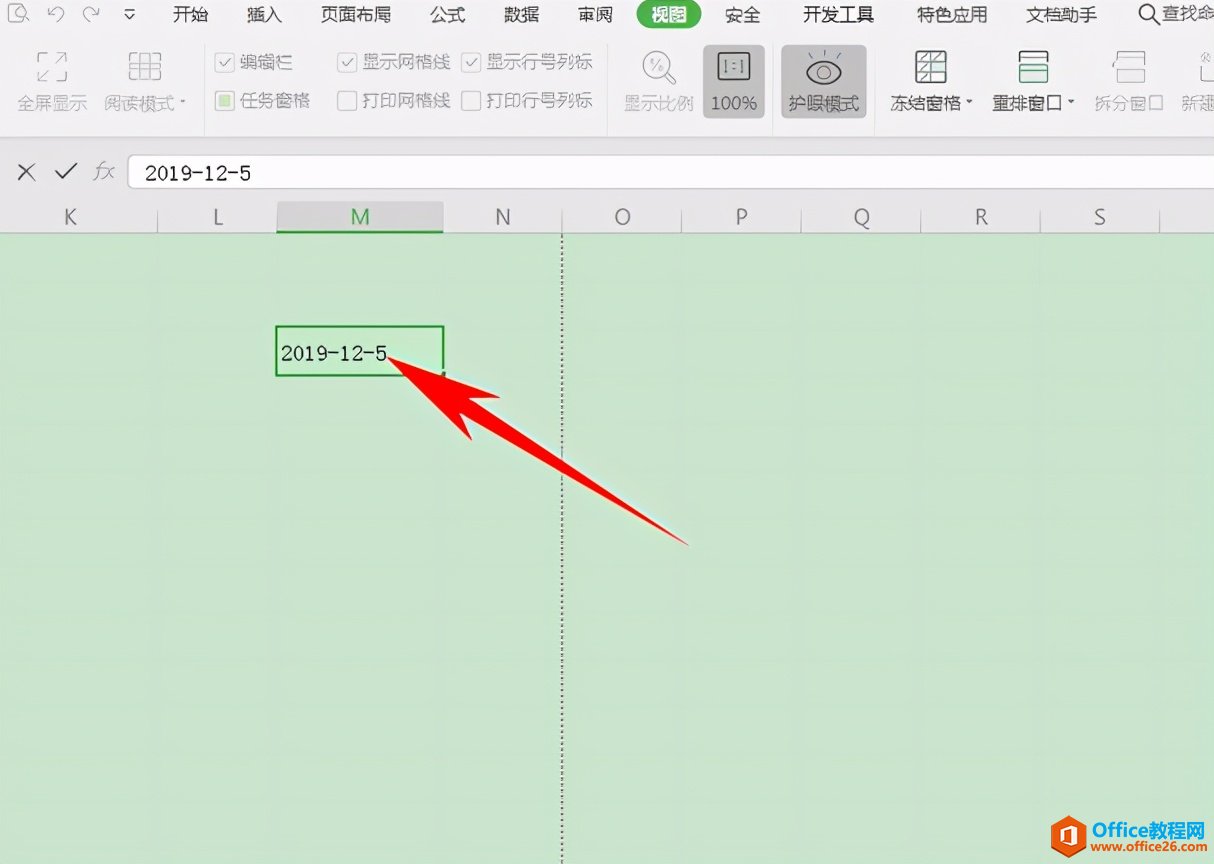Enable the 打印网格线 checkbox

pos(347,101)
